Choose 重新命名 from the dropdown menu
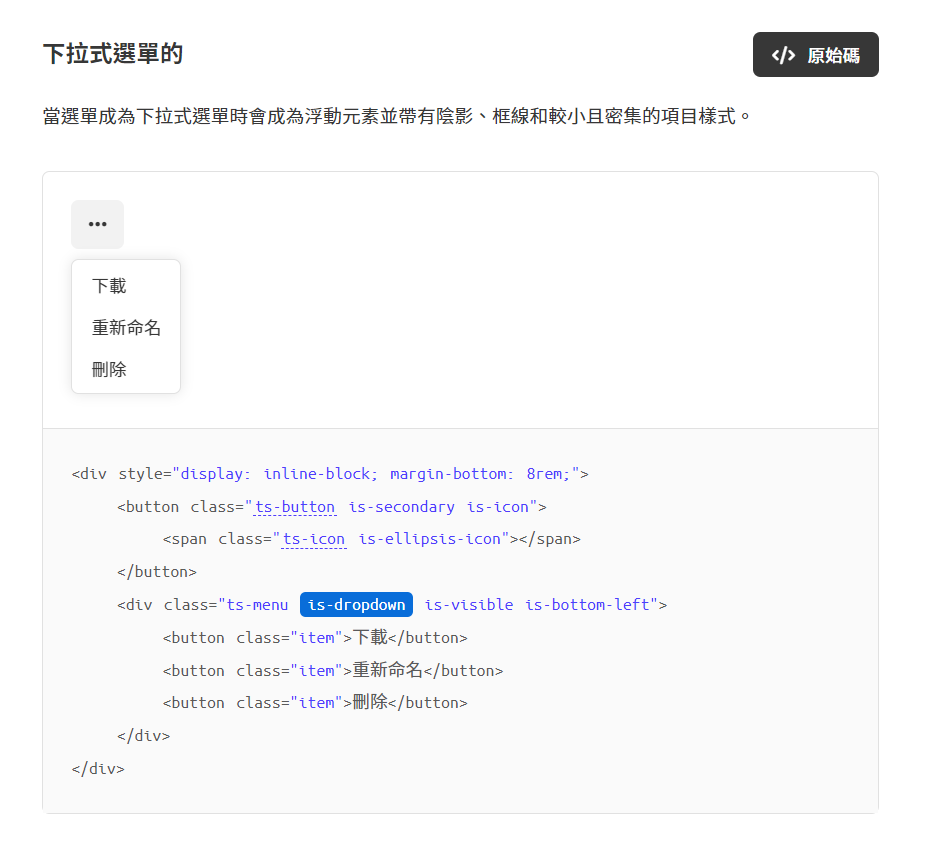This screenshot has width=927, height=857. [125, 327]
